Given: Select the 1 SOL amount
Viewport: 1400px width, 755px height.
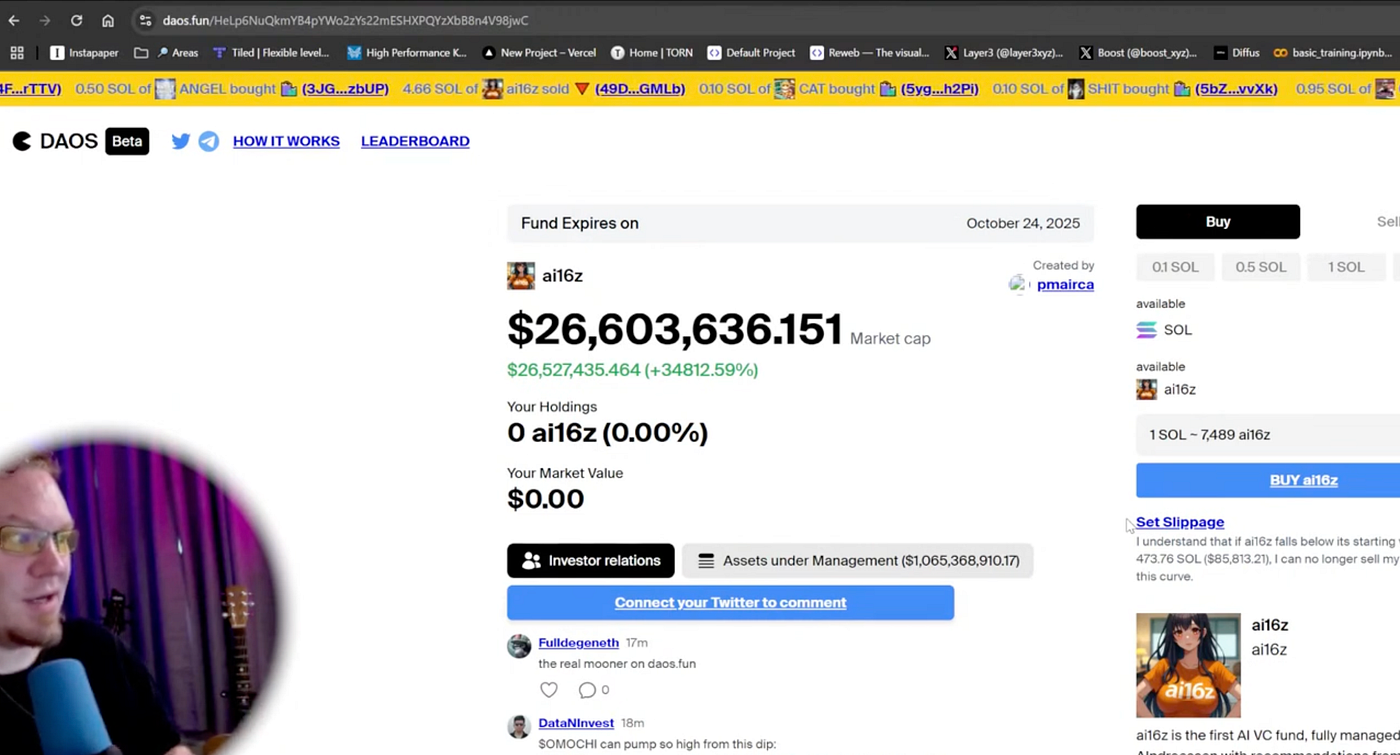Looking at the screenshot, I should point(1345,267).
